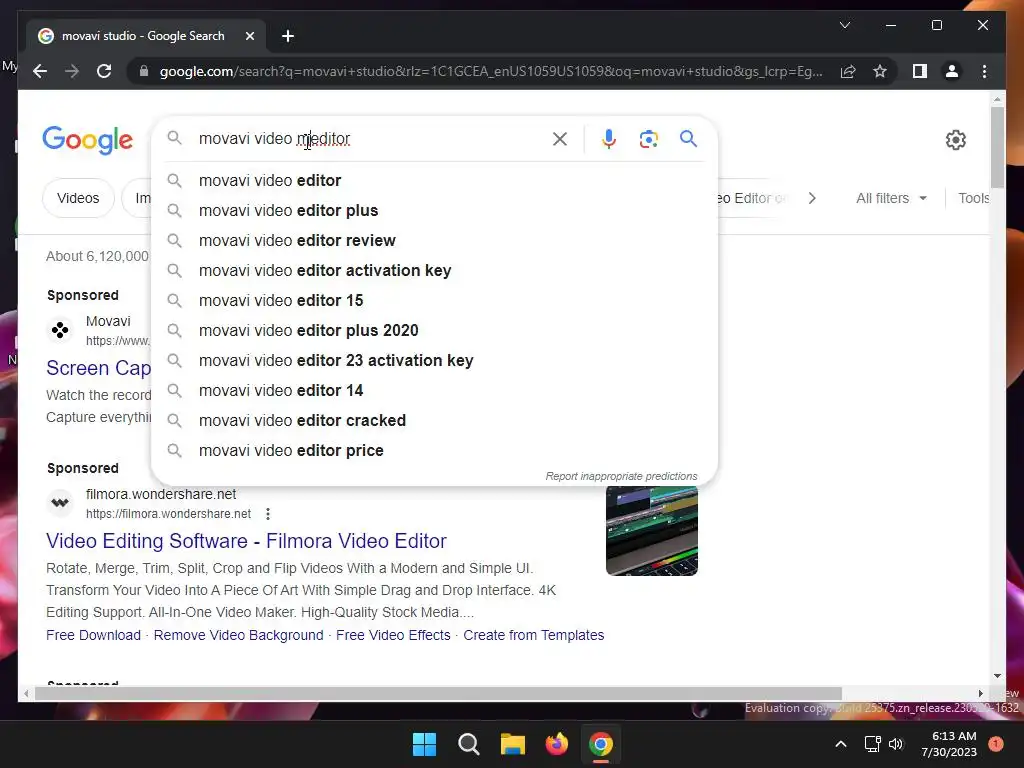1024x768 pixels.
Task: Reload the page with refresh icon
Action: 104,71
